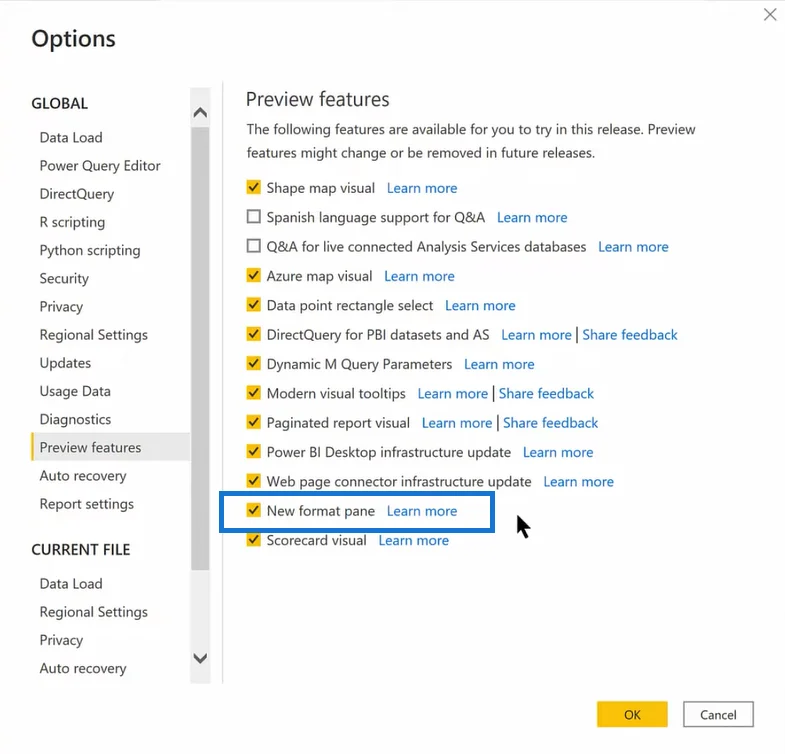Screen dimensions: 785x754
Task: Uncheck Shape map visual checkbox
Action: pos(253,188)
